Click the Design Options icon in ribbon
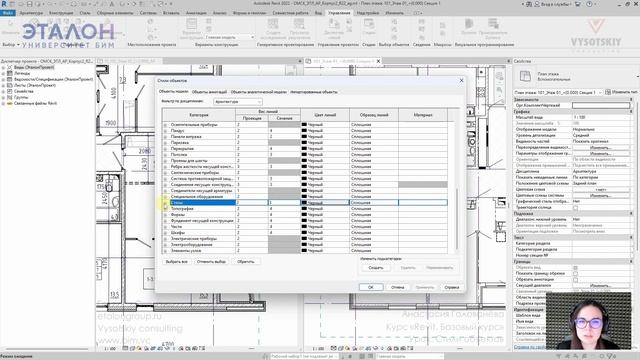The width and height of the screenshot is (640, 360). [x=191, y=25]
